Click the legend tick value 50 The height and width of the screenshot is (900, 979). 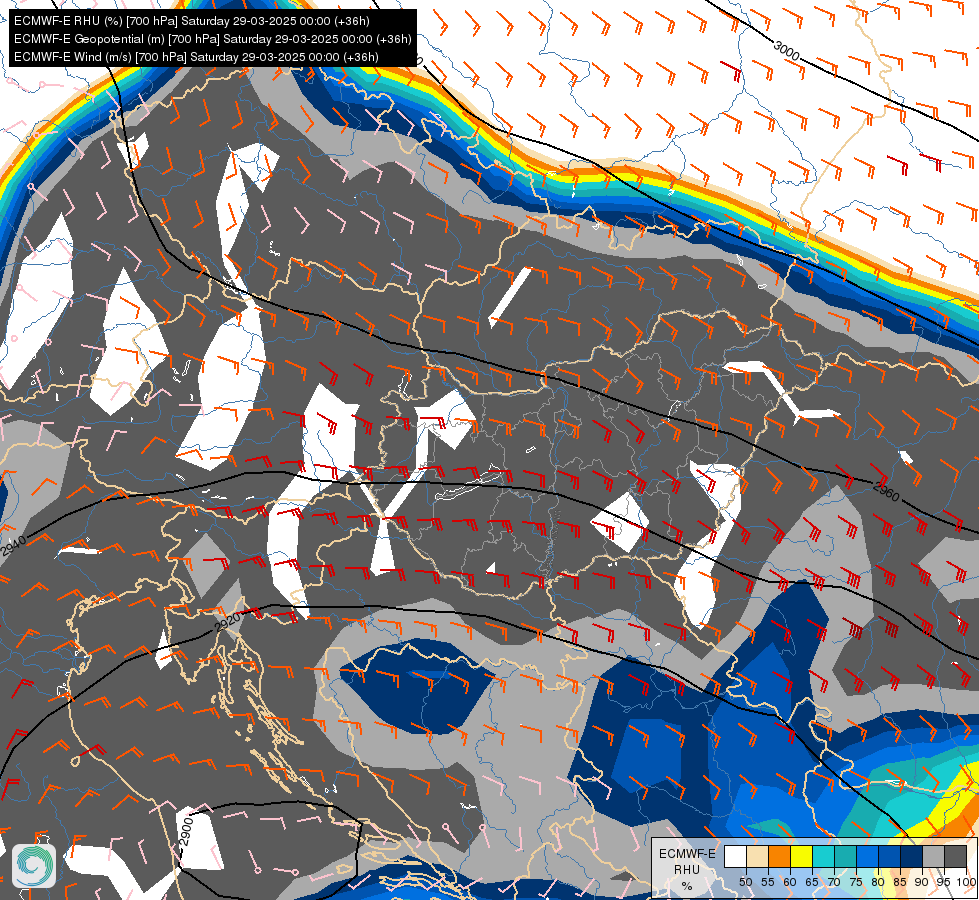tap(745, 882)
